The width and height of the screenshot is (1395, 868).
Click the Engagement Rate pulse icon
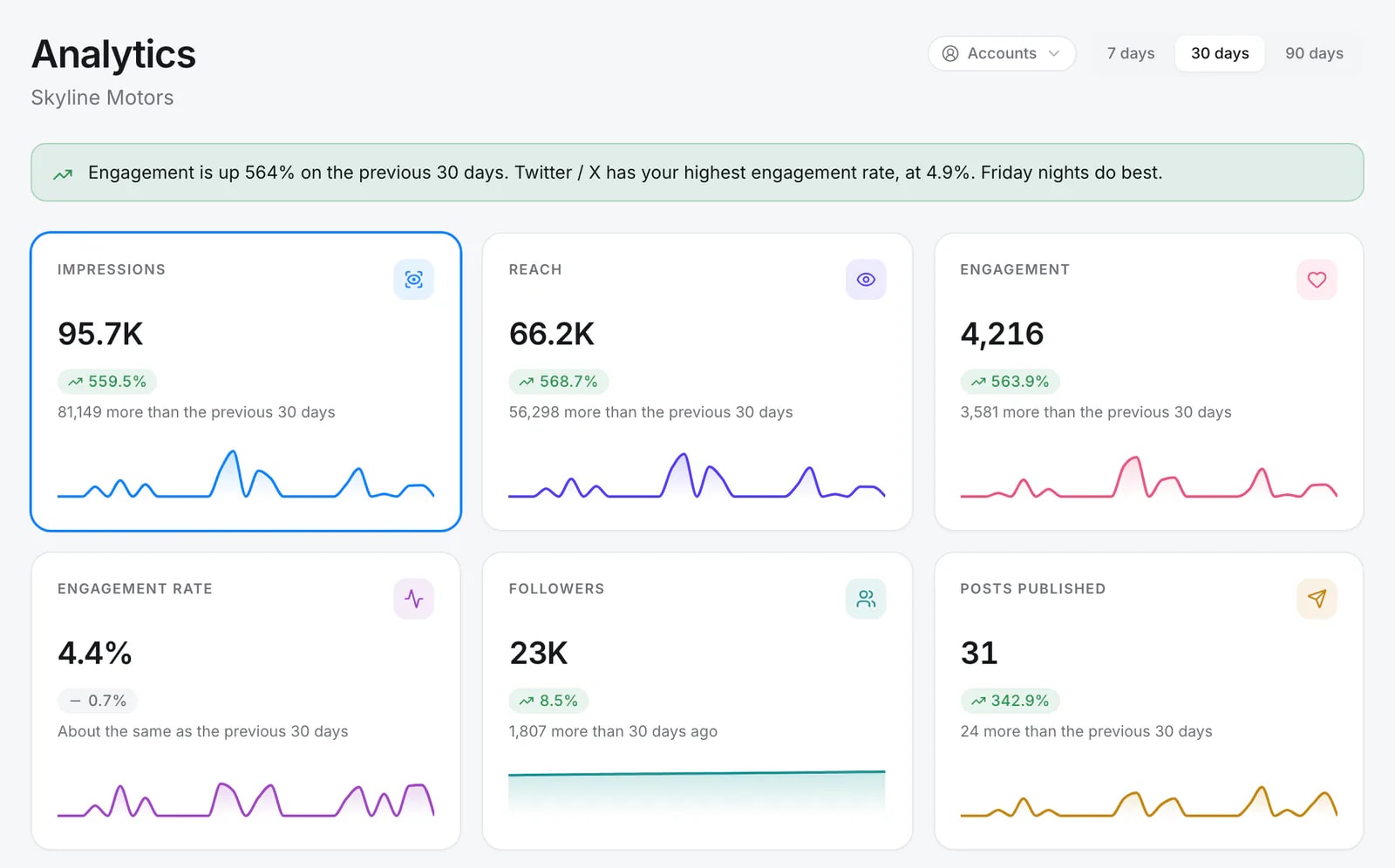[x=413, y=599]
